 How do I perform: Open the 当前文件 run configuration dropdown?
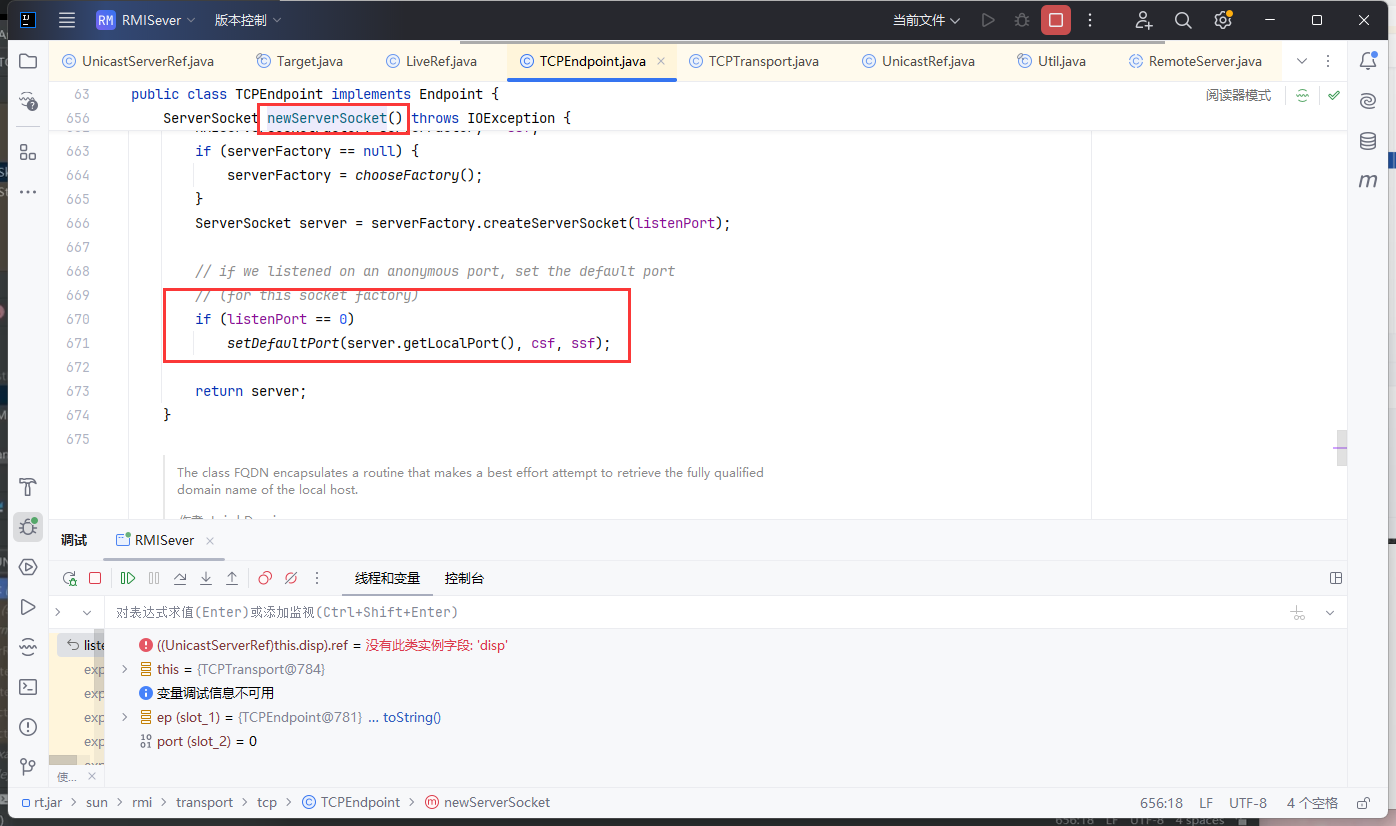pos(926,20)
